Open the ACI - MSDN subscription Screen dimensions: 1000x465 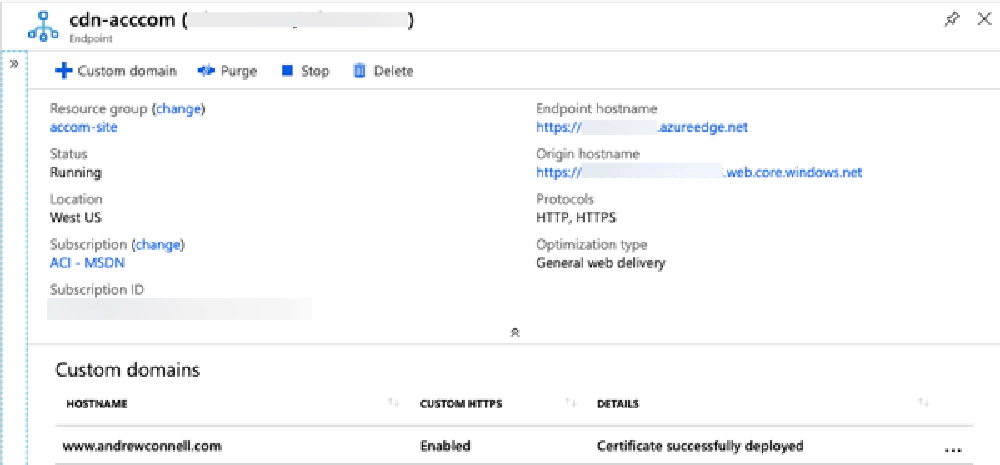click(x=87, y=262)
